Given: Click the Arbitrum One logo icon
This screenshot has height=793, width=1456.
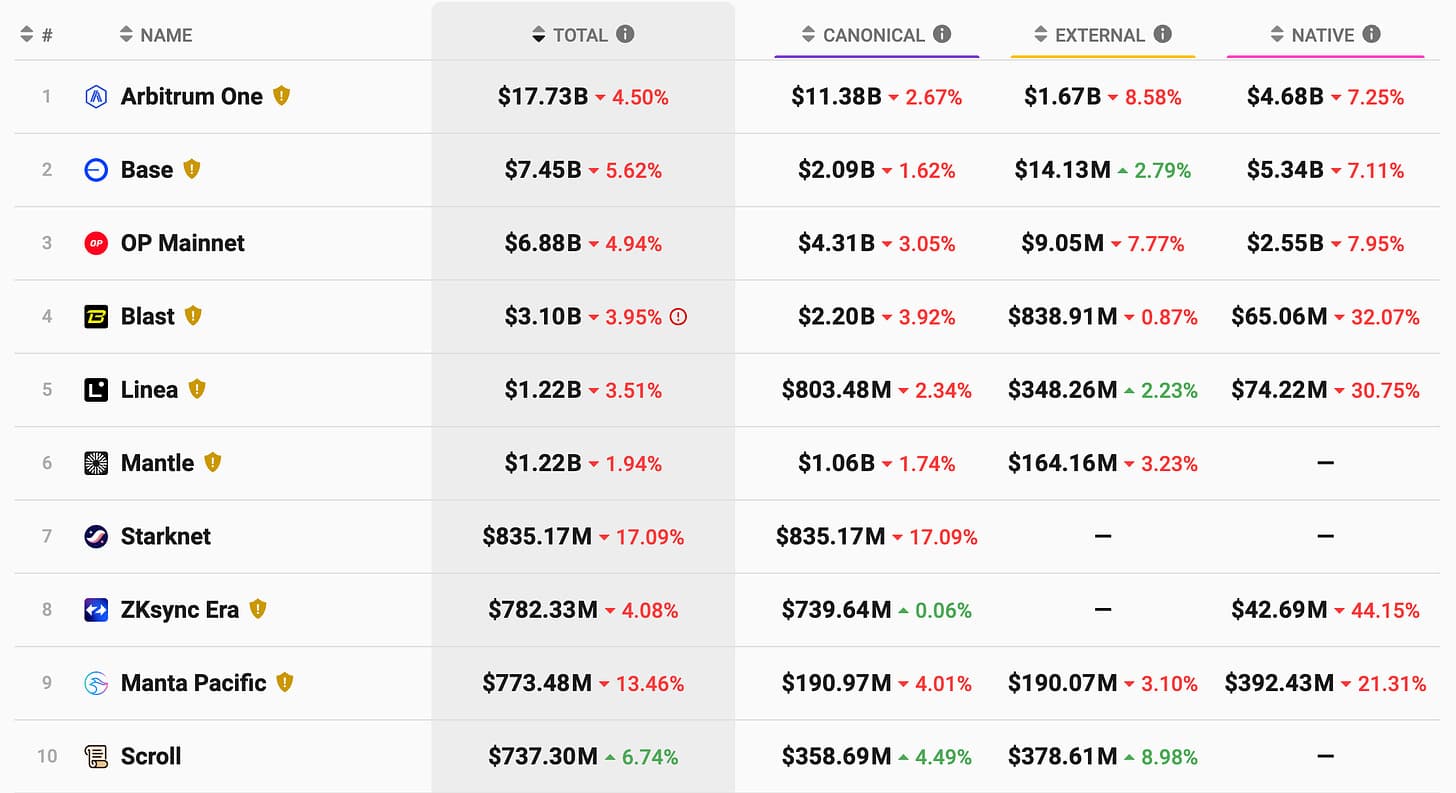Looking at the screenshot, I should [x=96, y=97].
